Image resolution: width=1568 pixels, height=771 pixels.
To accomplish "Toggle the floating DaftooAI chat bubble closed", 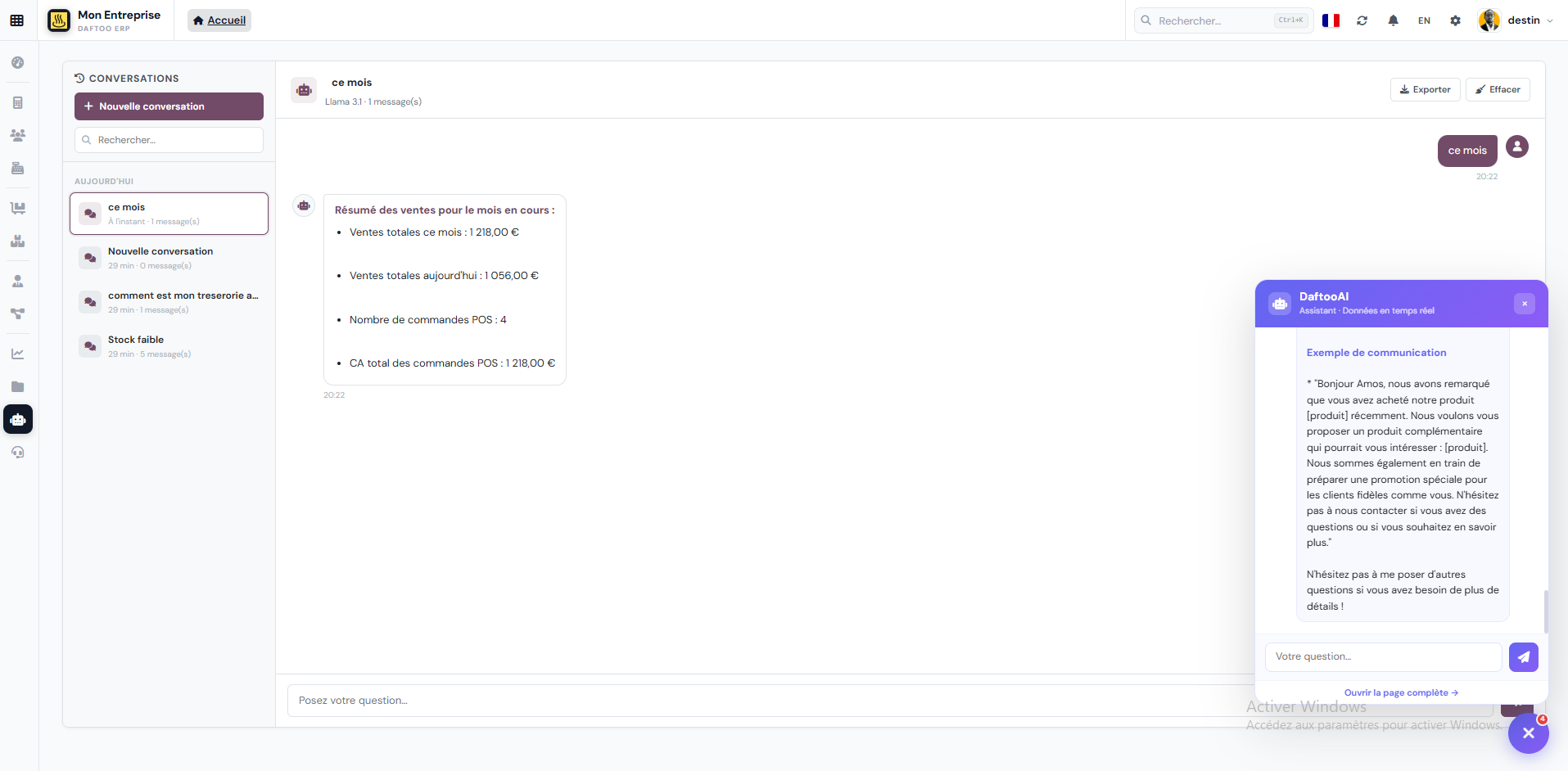I will point(1528,733).
